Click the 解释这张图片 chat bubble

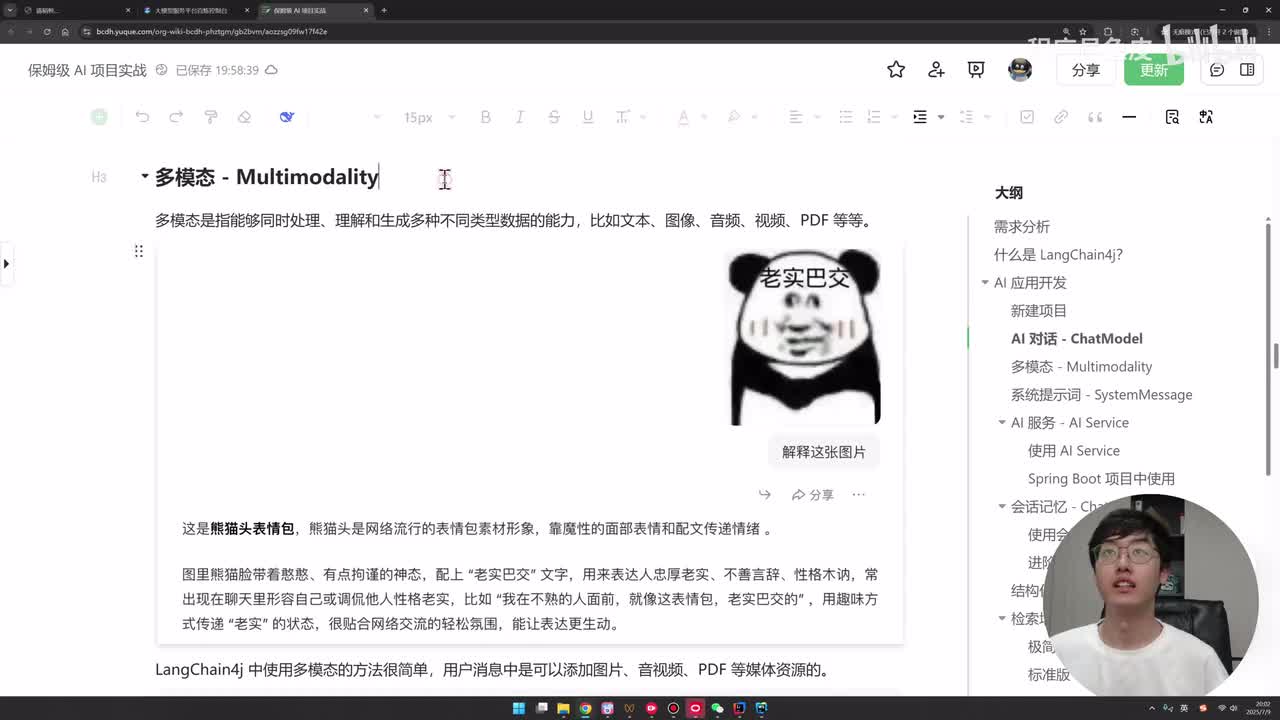click(824, 452)
